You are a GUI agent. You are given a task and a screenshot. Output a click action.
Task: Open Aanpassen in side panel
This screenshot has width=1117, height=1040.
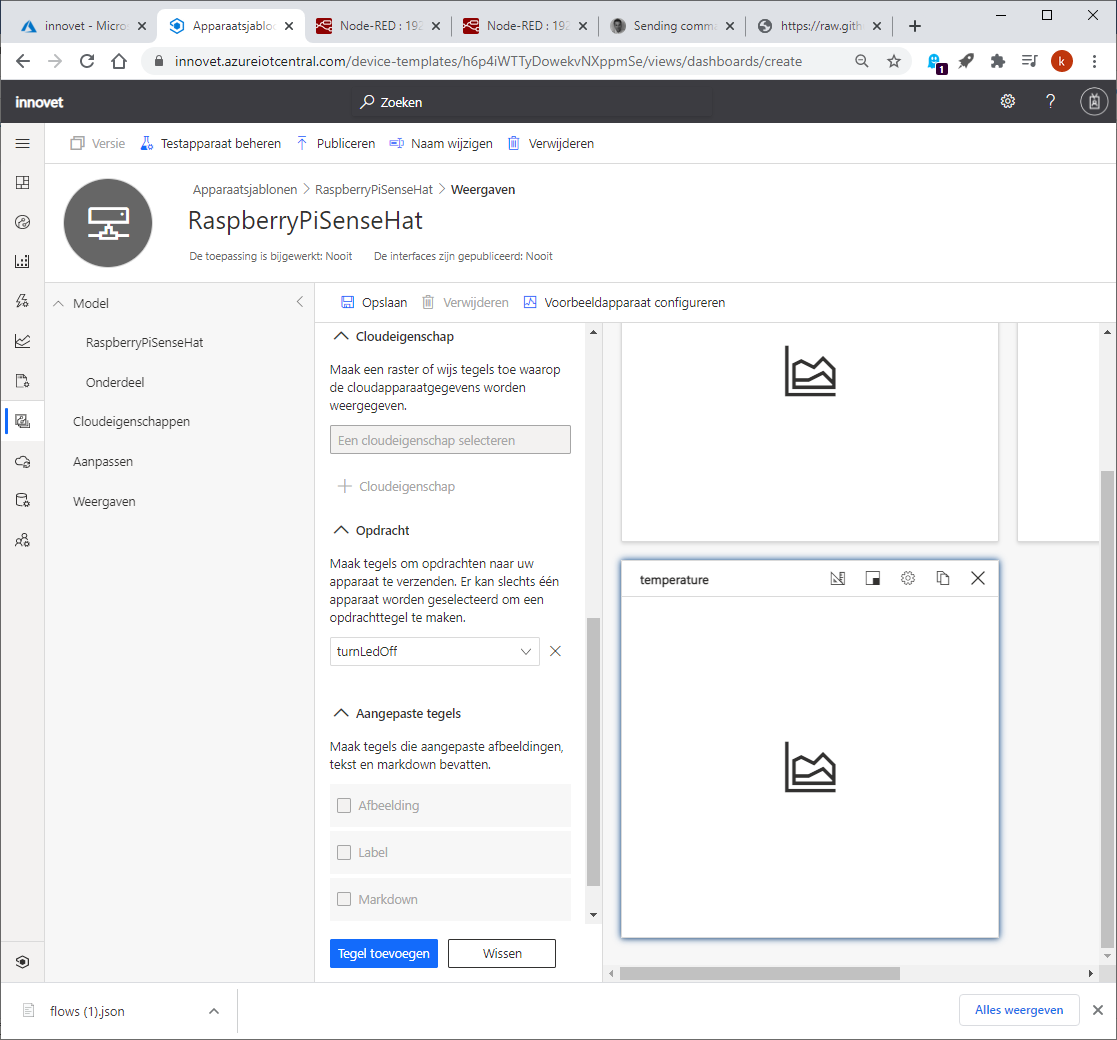(x=103, y=462)
